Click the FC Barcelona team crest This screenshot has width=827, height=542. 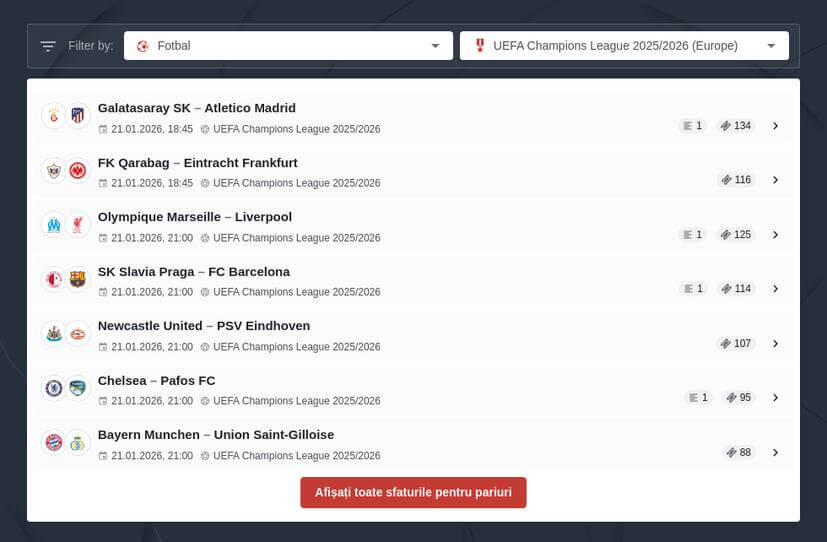[x=78, y=279]
